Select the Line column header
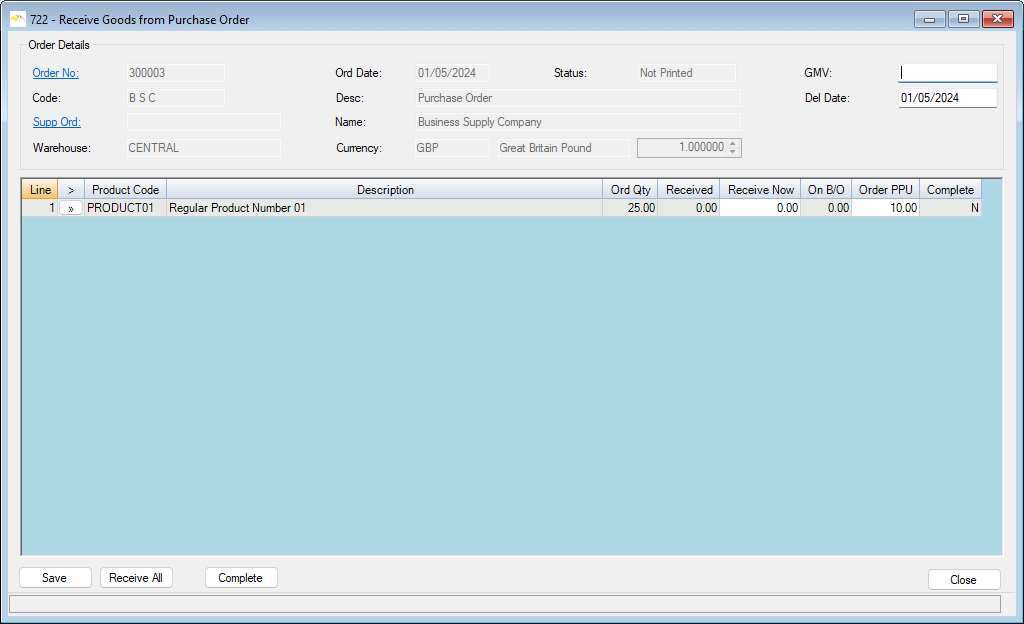Screen dimensions: 1024x624 [x=40, y=190]
